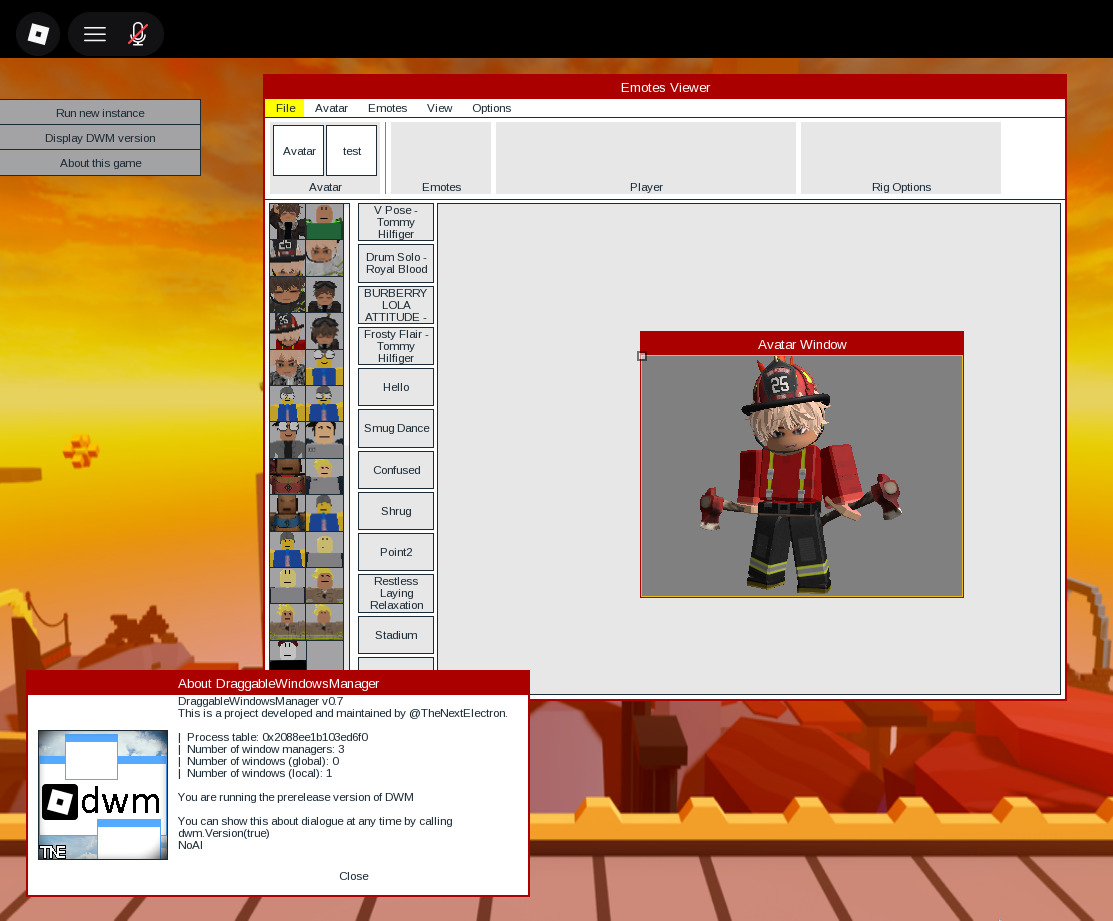
Task: Play V Pose - Tommy Hilfiger emote
Action: click(396, 222)
